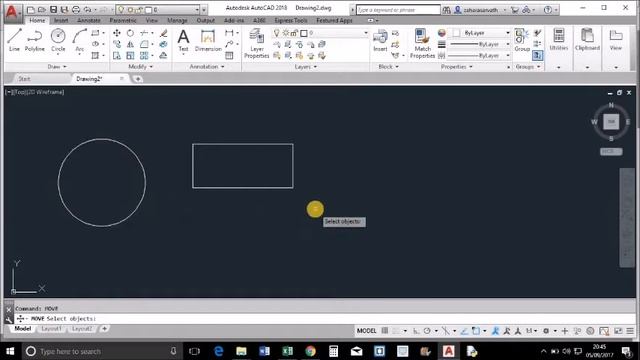
Task: Toggle grid display in status bar
Action: 384,331
